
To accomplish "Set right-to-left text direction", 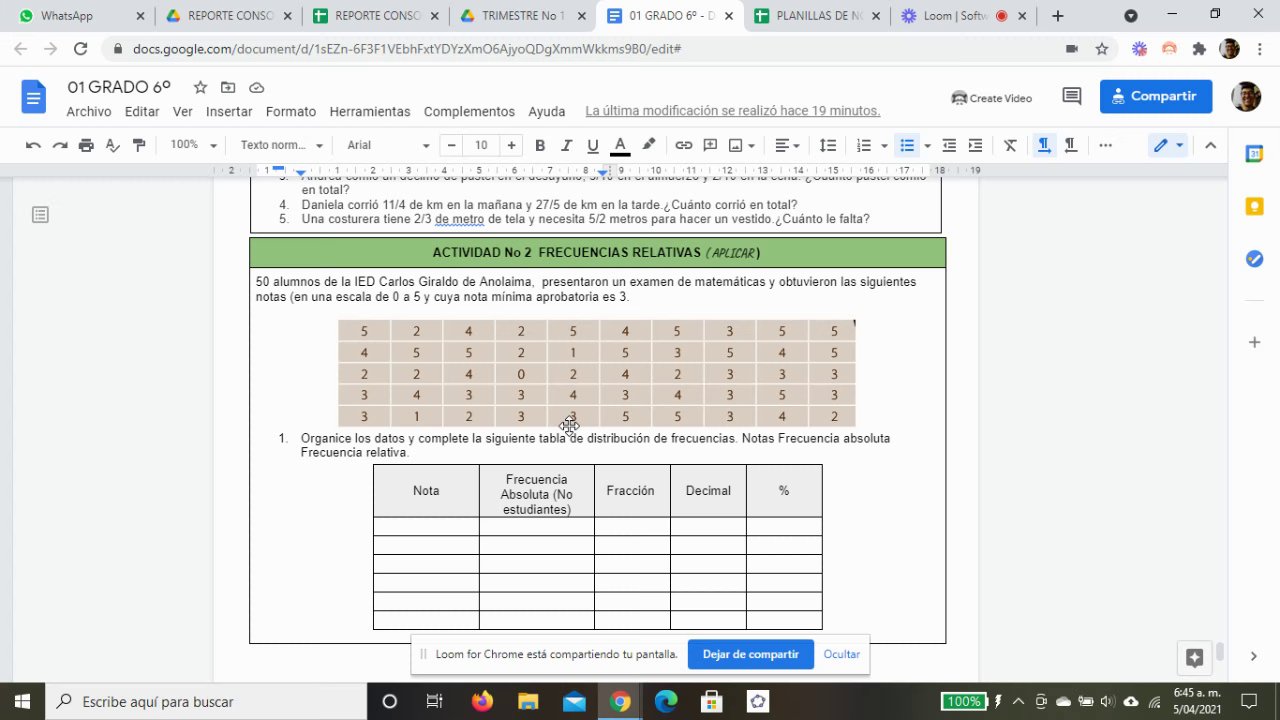I will 1070,145.
